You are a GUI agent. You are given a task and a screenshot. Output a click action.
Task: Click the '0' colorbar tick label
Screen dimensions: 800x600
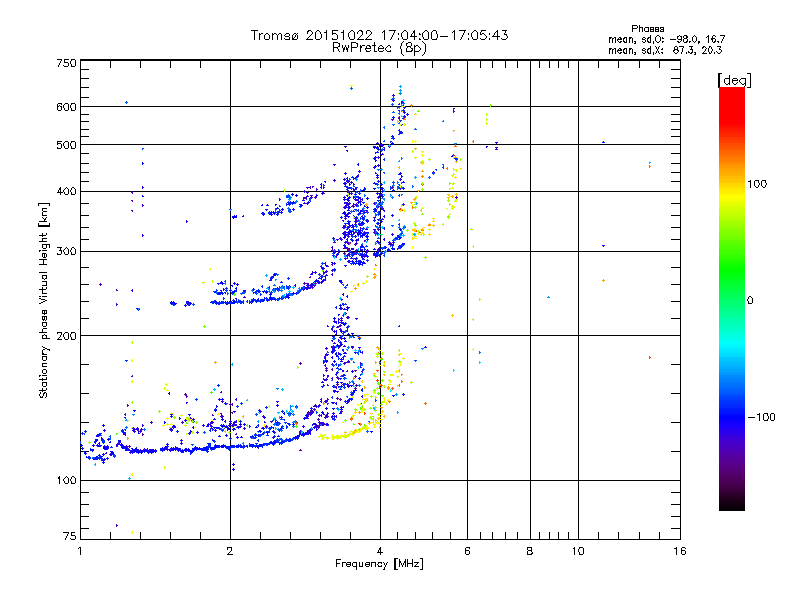tap(750, 301)
